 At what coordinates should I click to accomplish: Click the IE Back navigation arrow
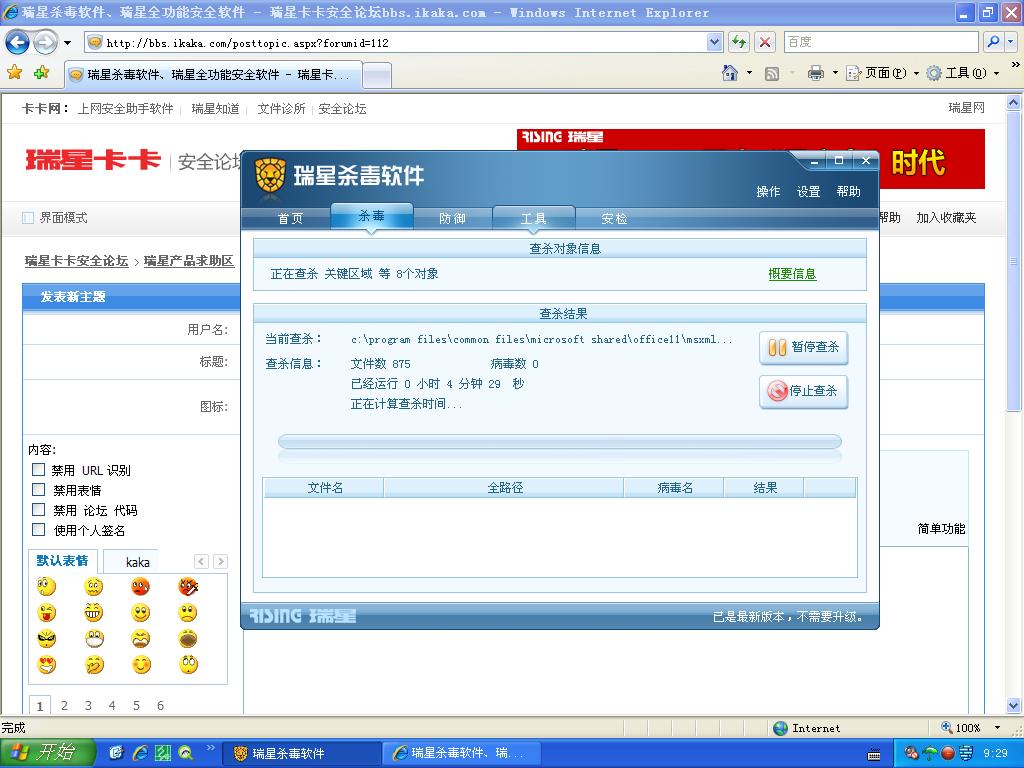tap(18, 43)
